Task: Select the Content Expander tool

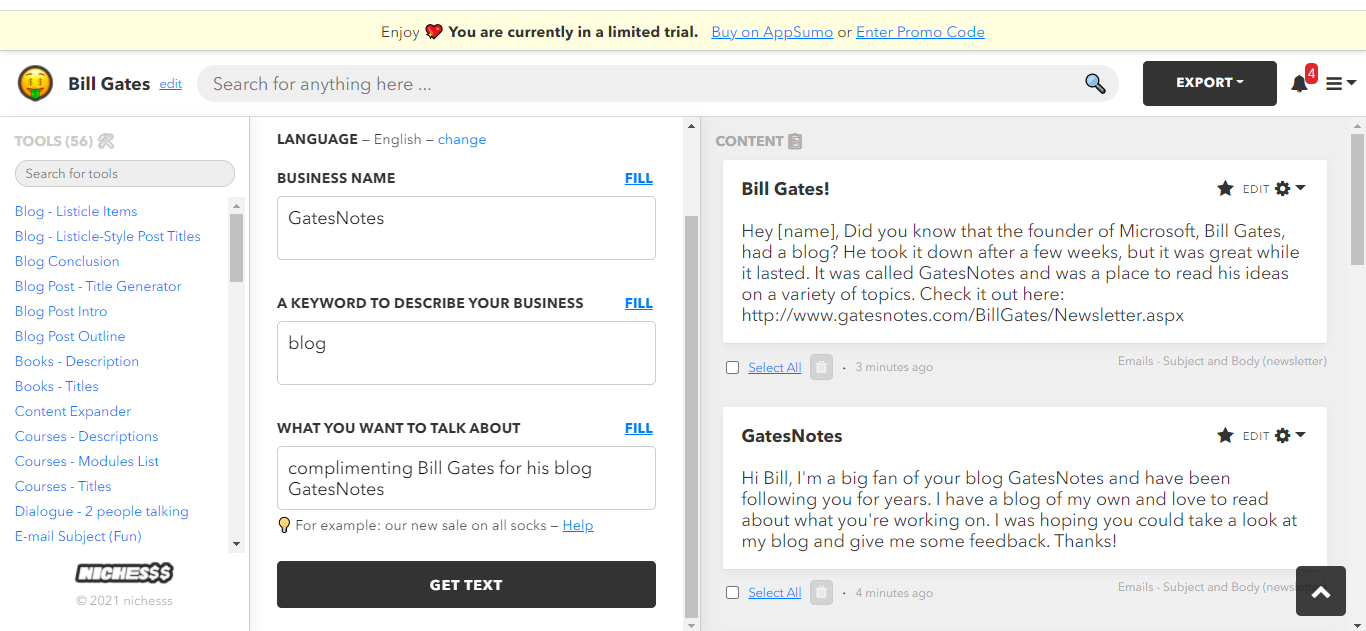Action: [73, 411]
